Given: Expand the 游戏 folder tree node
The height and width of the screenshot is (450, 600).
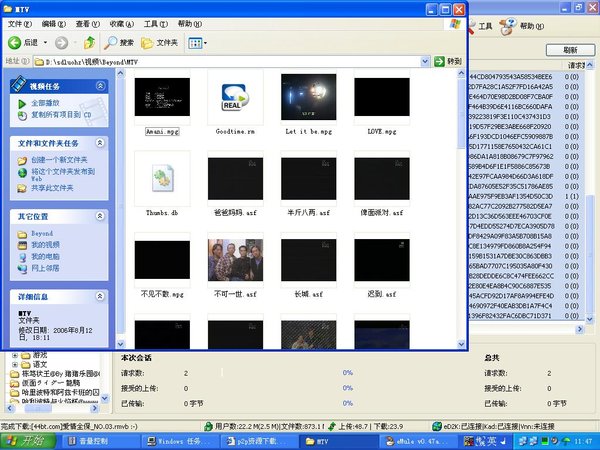Looking at the screenshot, I should [x=15, y=355].
